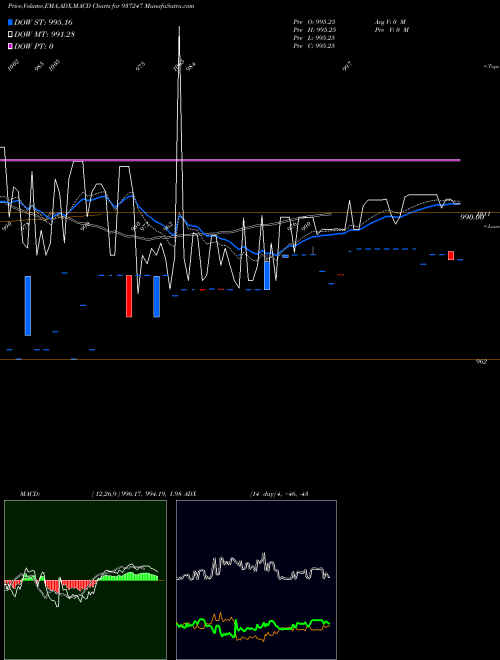Viewport: 500px width, 660px height.
Task: Click the 'Pre L: 995.25' value
Action: pyautogui.click(x=314, y=38)
